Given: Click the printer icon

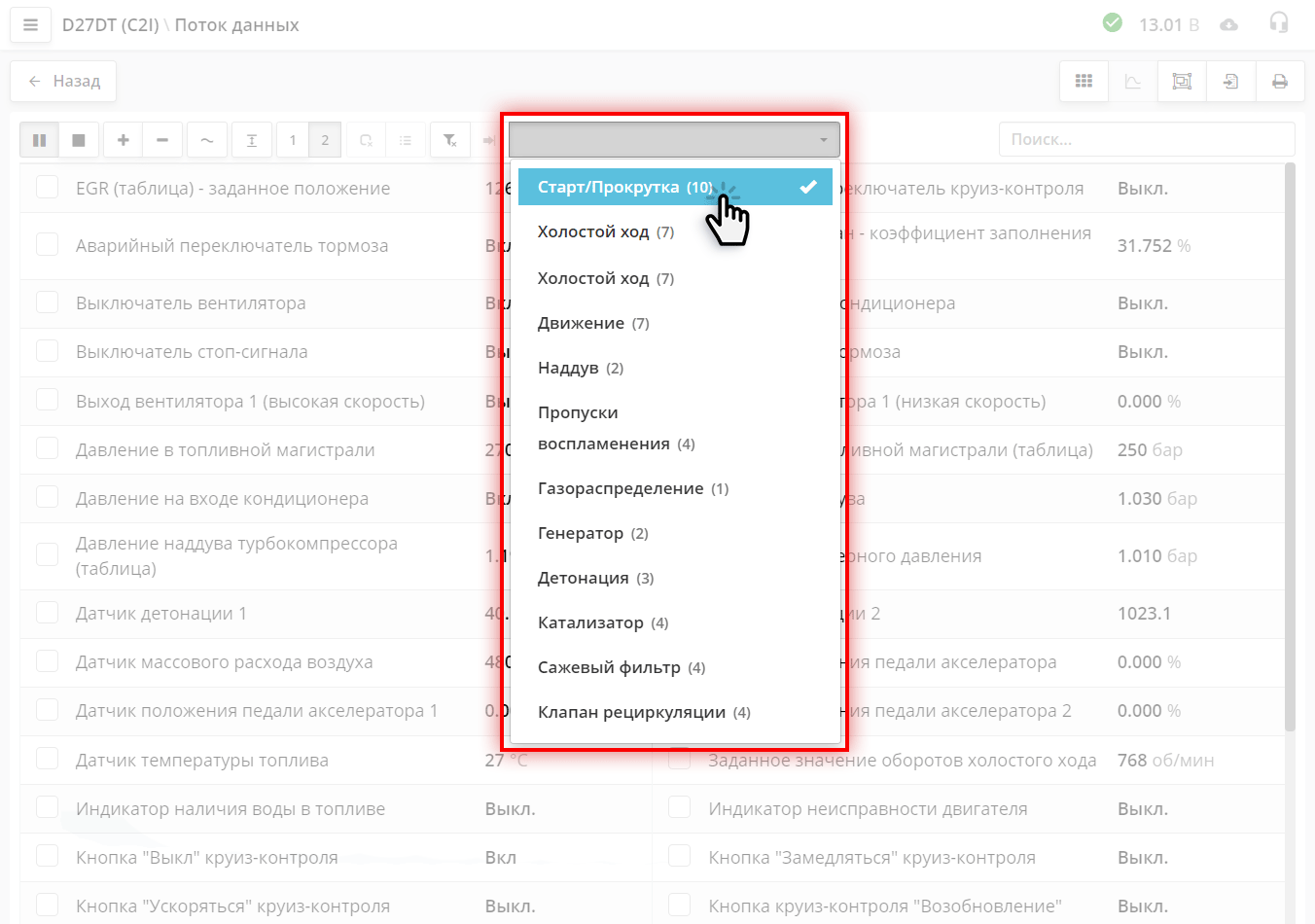Looking at the screenshot, I should coord(1280,82).
